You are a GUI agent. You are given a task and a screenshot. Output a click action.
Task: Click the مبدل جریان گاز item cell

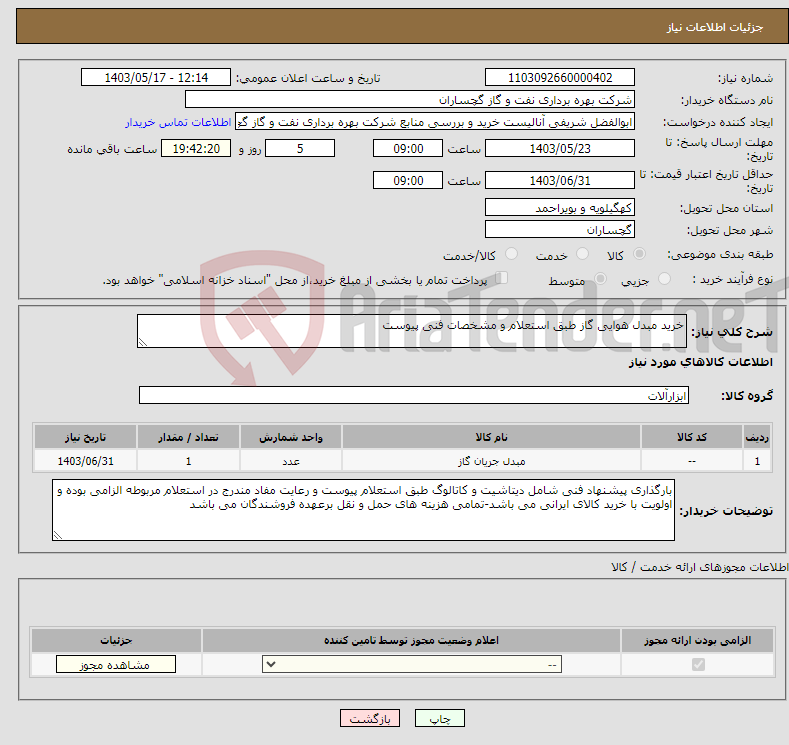(x=492, y=461)
